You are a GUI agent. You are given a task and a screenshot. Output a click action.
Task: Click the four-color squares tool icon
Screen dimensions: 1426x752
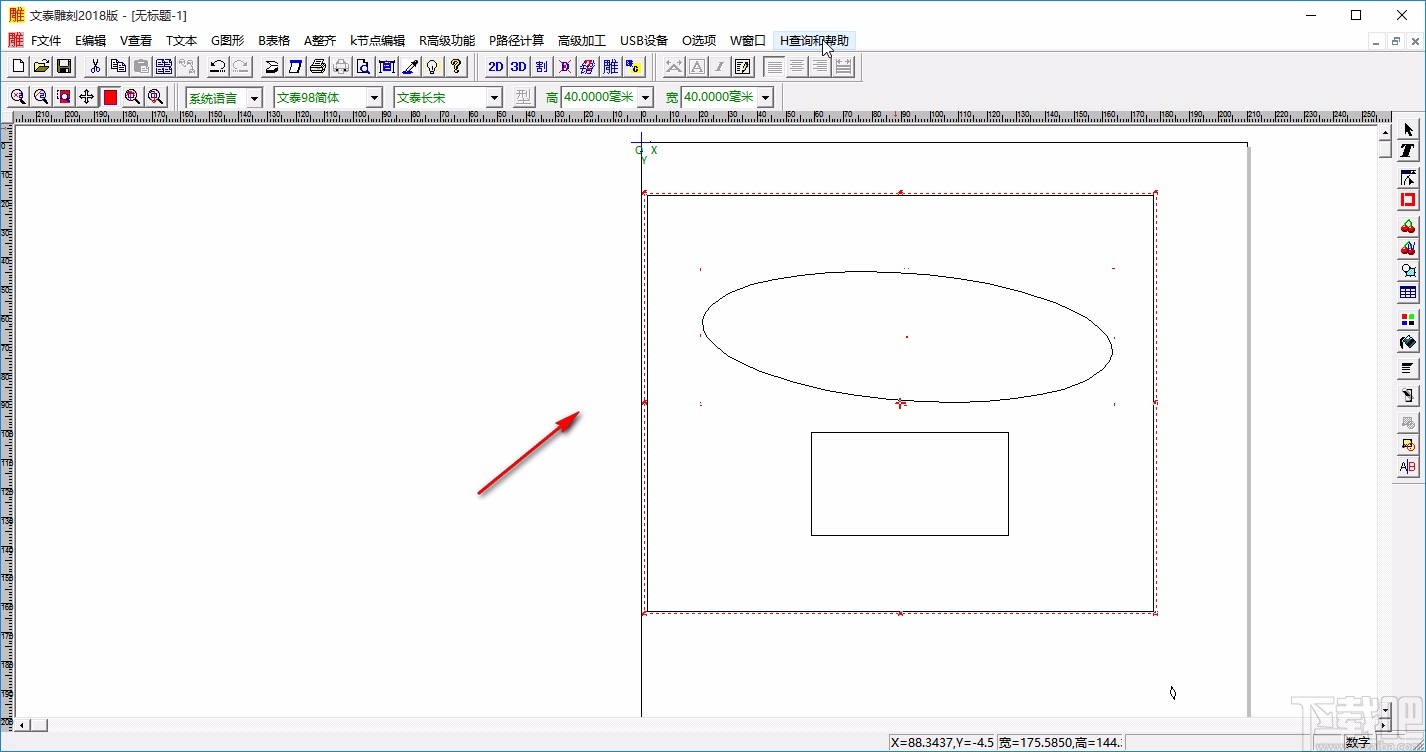point(1408,320)
